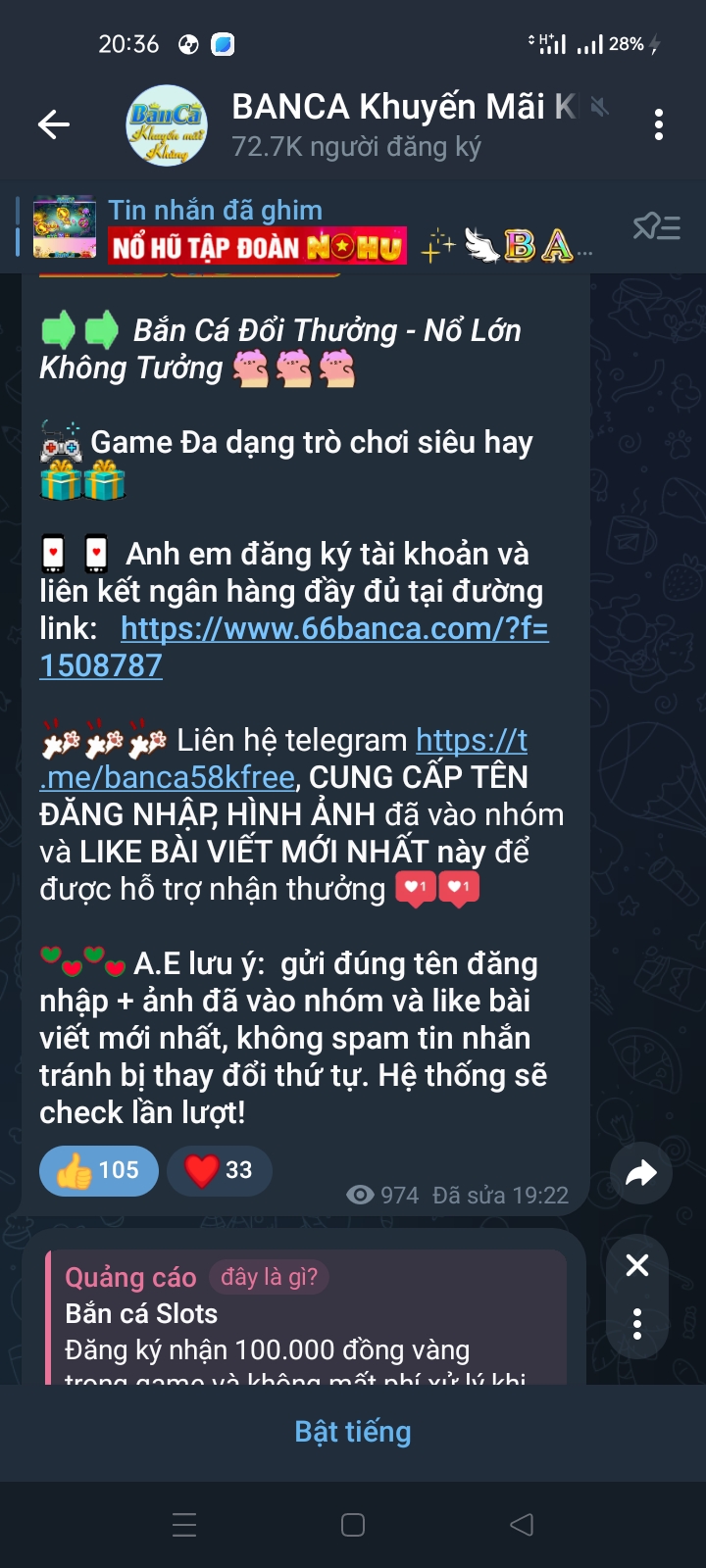The height and width of the screenshot is (1568, 706).
Task: Open the three-dot channel options menu
Action: point(659,124)
